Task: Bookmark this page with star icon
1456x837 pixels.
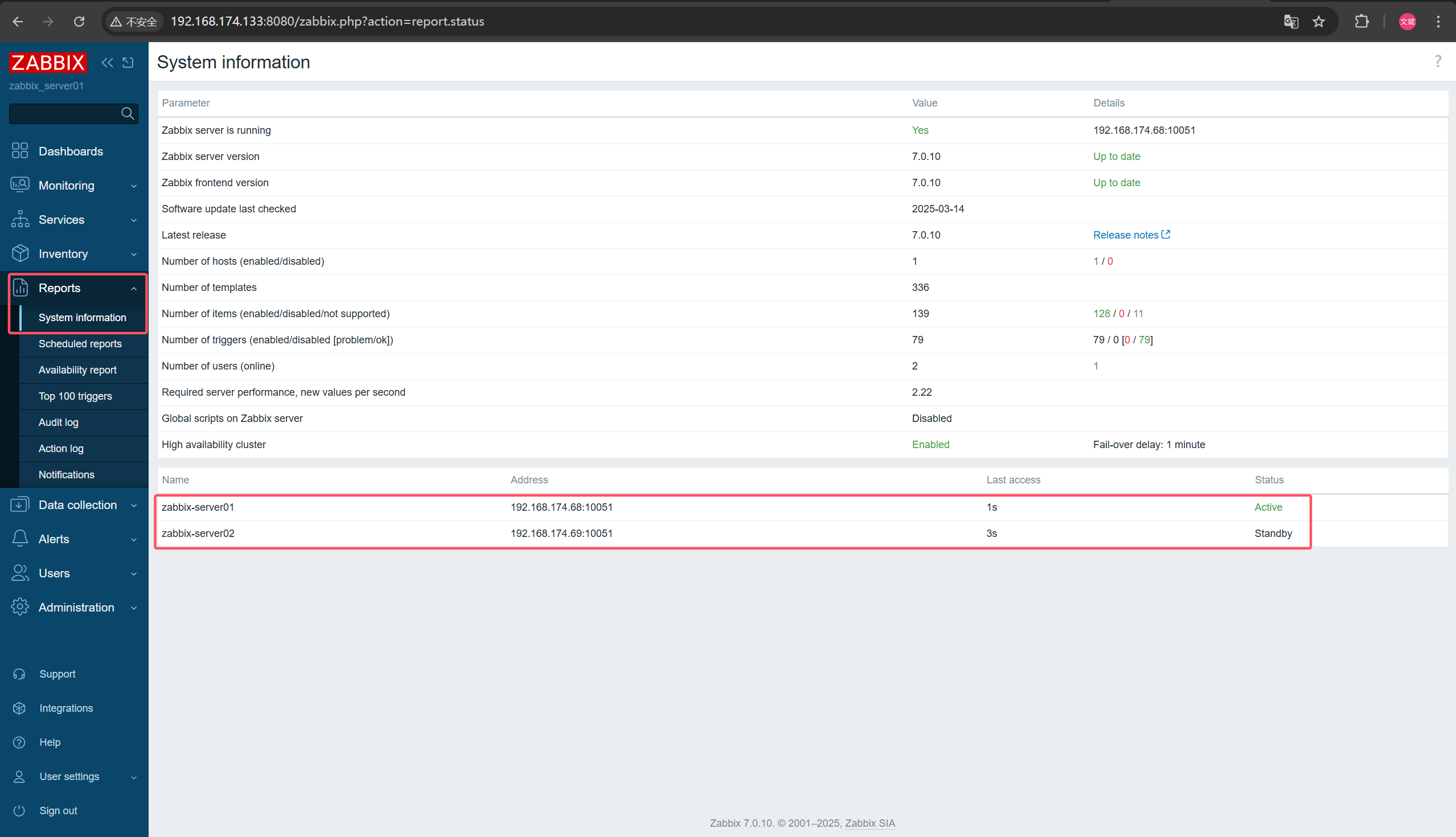Action: [1319, 21]
